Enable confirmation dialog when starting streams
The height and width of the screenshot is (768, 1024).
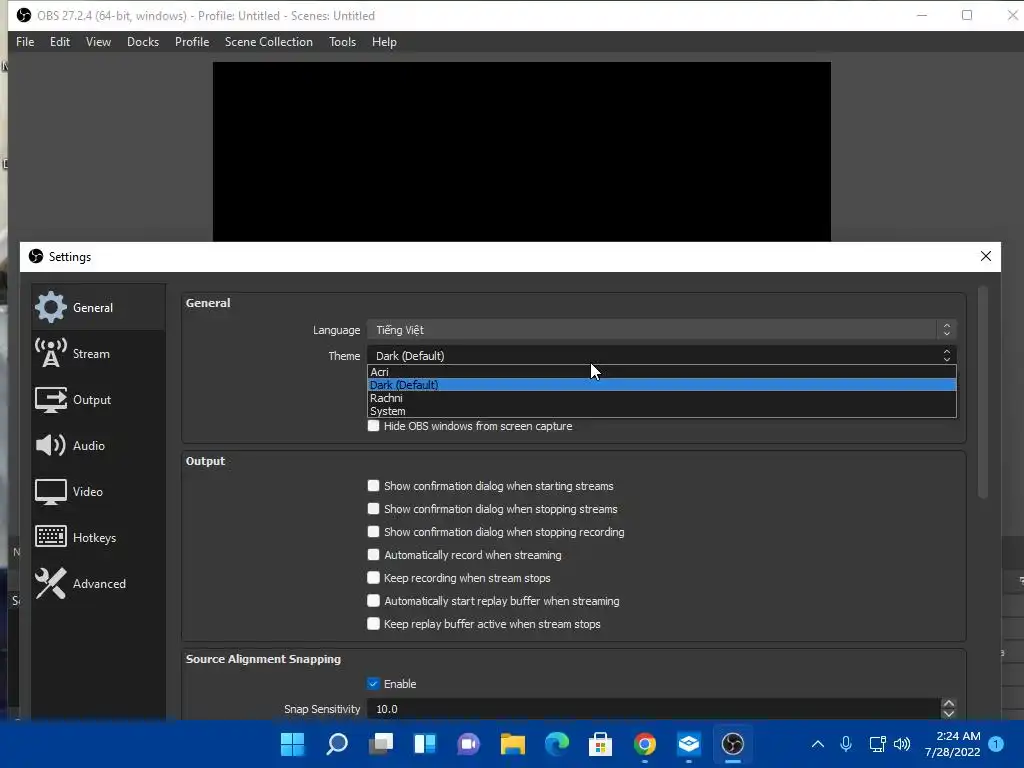[x=374, y=486]
